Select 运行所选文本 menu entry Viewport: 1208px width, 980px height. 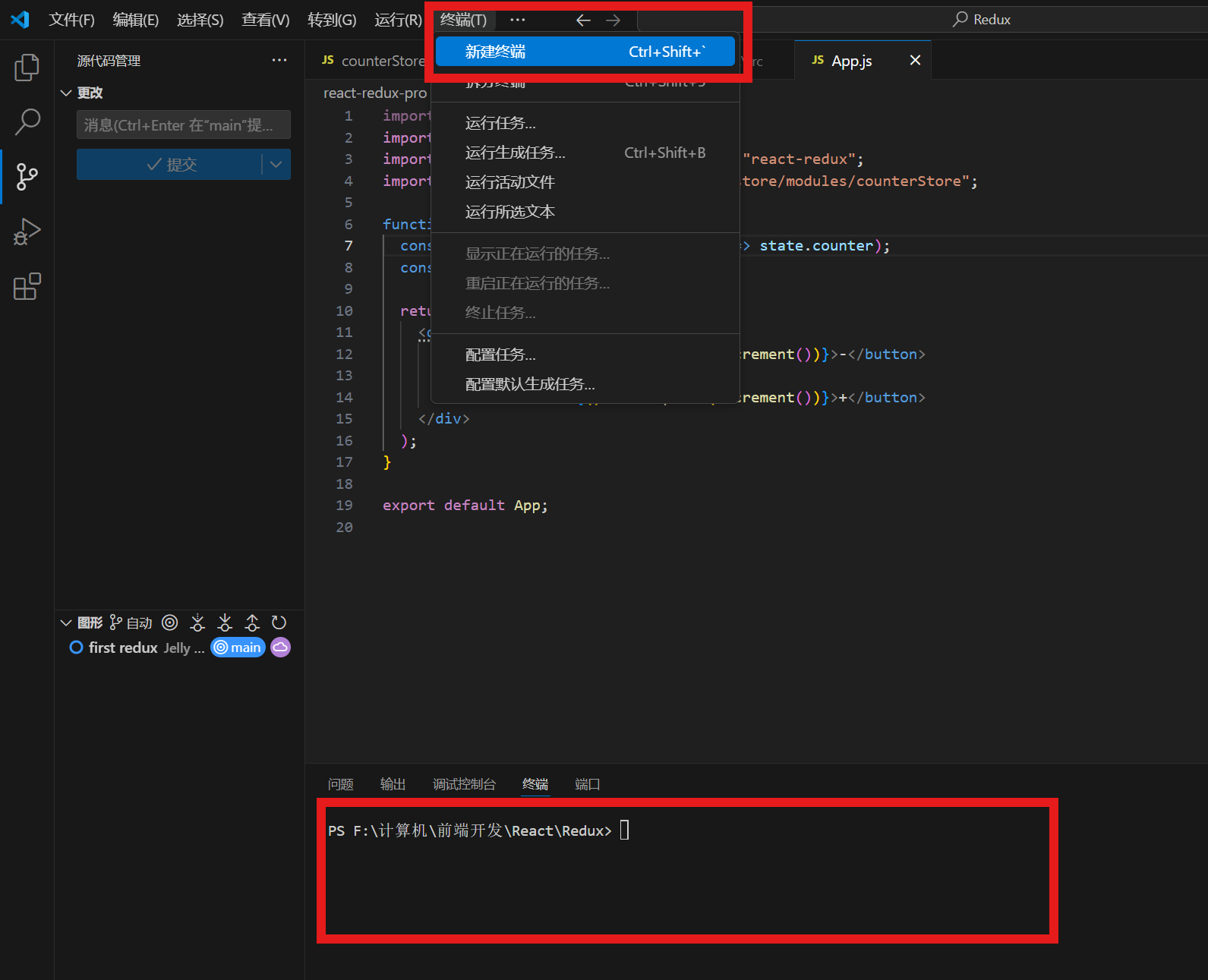pyautogui.click(x=585, y=212)
